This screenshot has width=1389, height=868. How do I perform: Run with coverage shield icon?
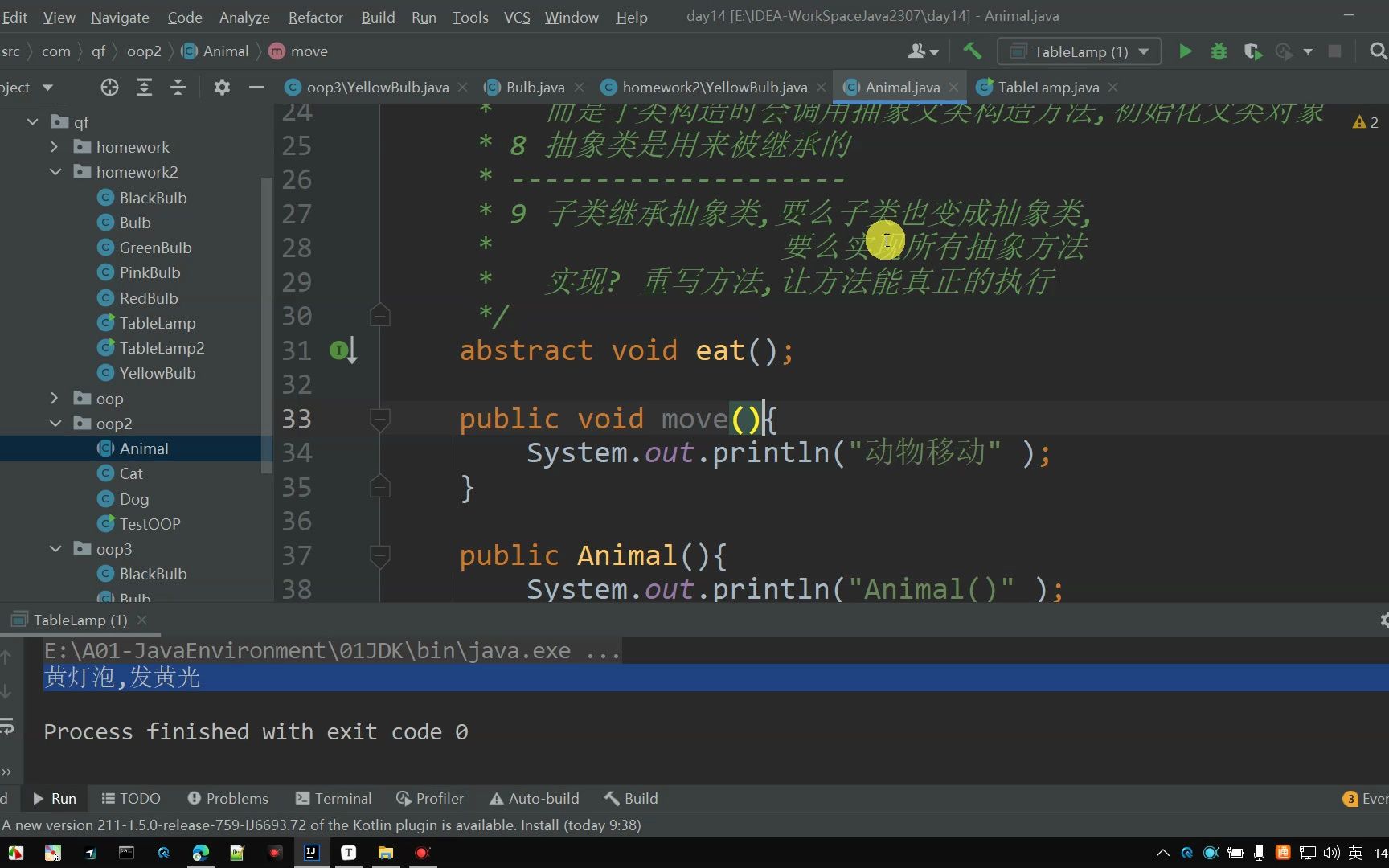tap(1252, 51)
